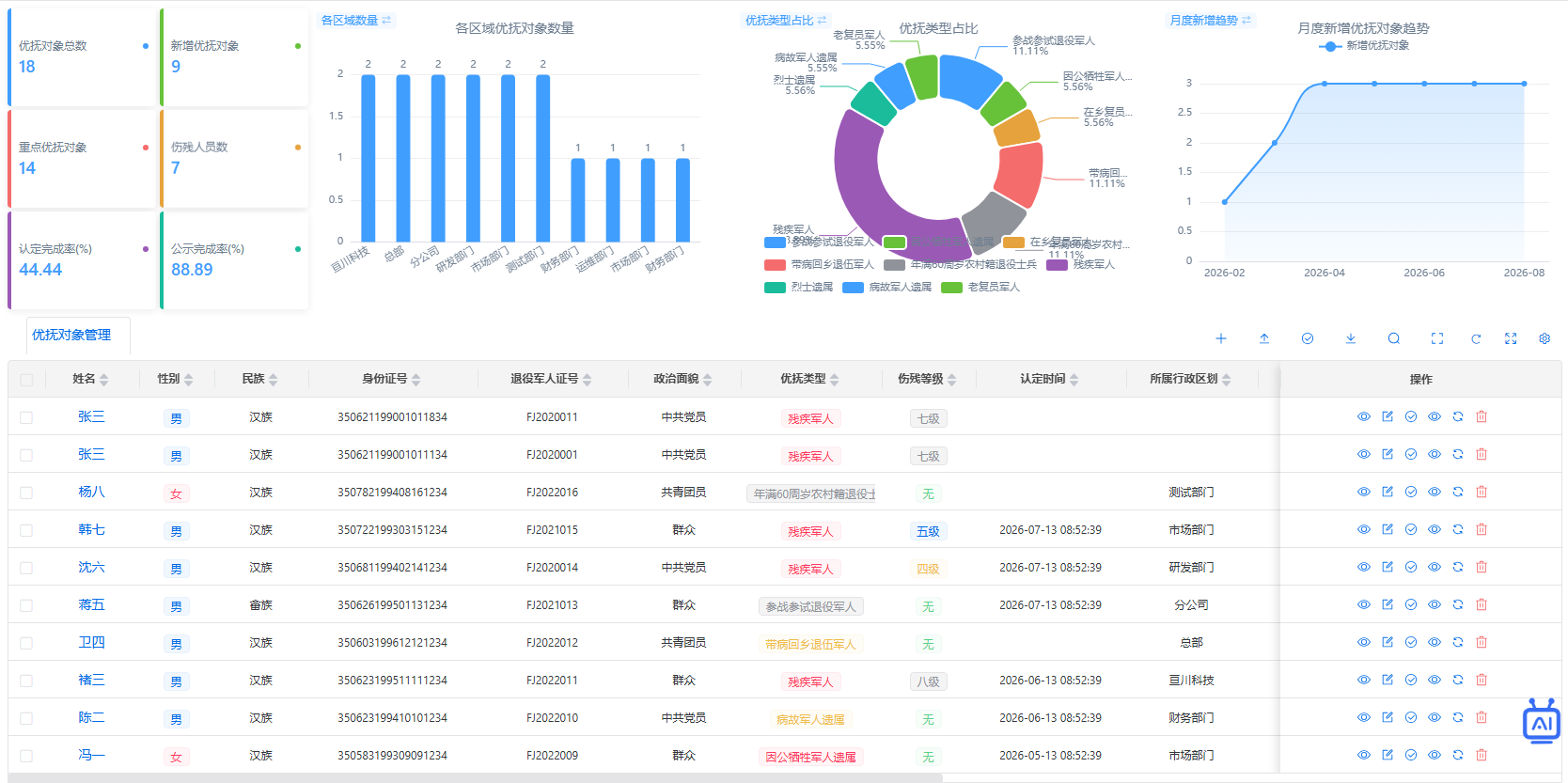
Task: Open the 重点优抚对象 stat card
Action: [x=82, y=159]
